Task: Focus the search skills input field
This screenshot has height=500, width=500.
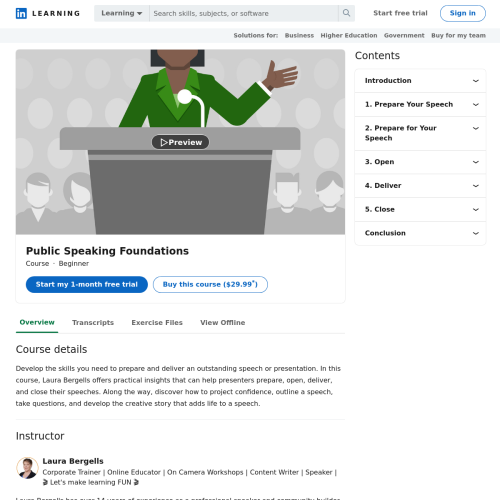Action: (244, 13)
